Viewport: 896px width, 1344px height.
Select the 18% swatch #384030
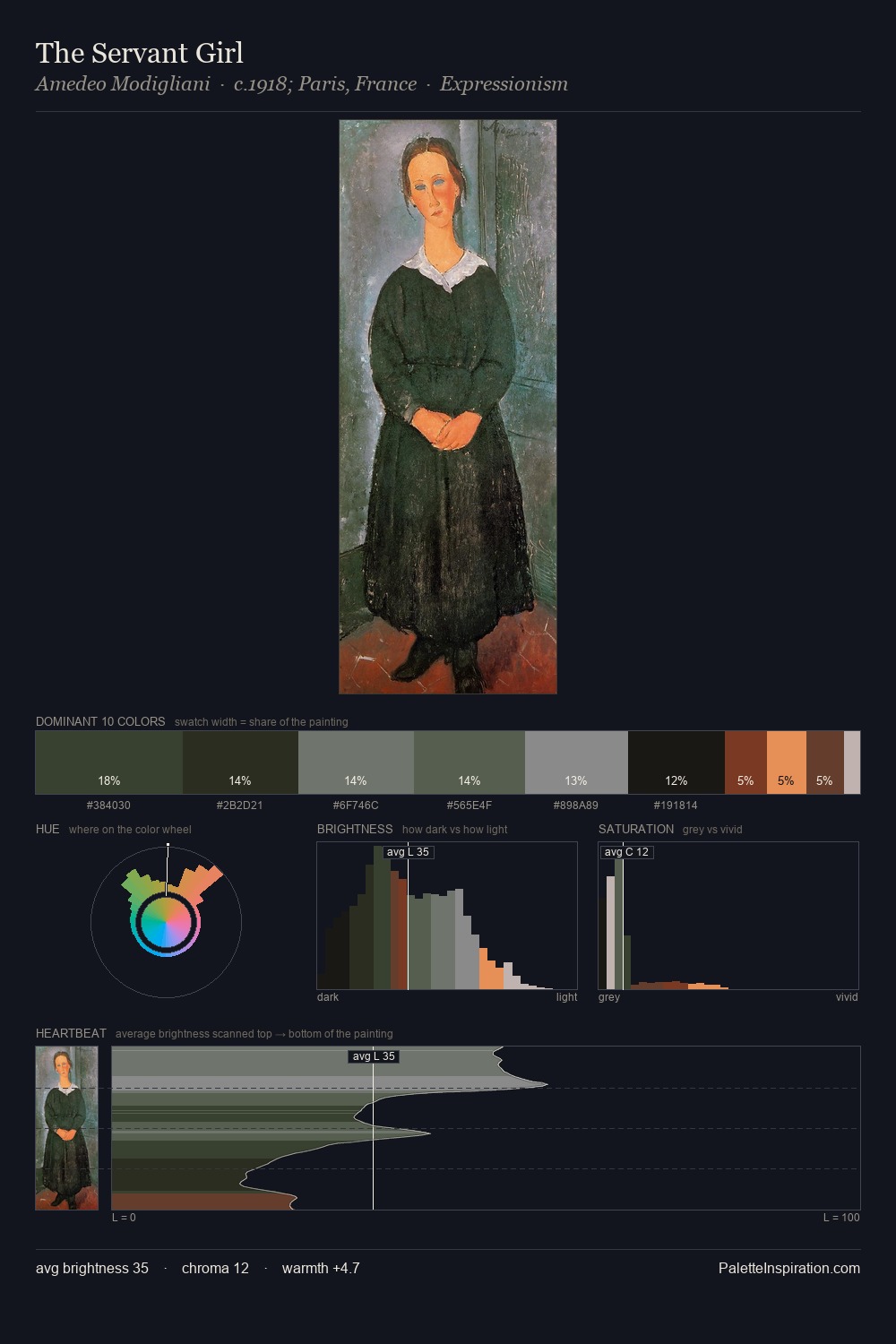(109, 762)
